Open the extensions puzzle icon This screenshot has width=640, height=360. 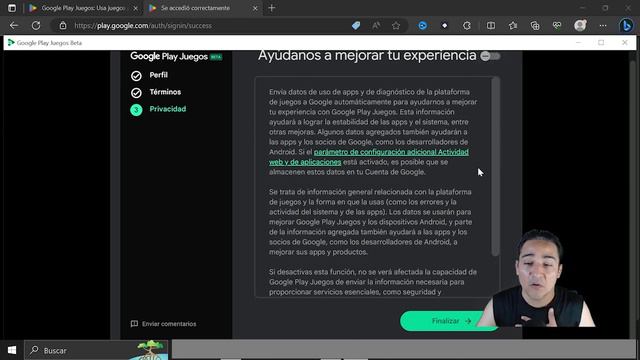pos(467,26)
